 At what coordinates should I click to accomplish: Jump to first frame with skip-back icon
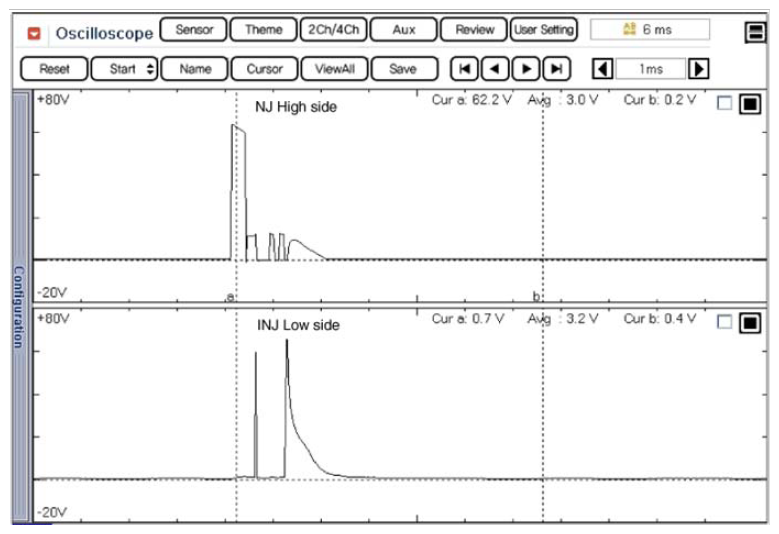[465, 69]
